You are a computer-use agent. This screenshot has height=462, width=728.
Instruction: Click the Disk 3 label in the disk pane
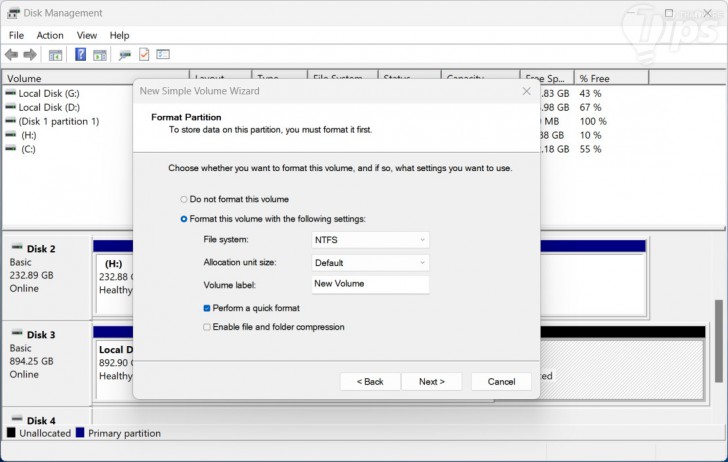pos(41,335)
